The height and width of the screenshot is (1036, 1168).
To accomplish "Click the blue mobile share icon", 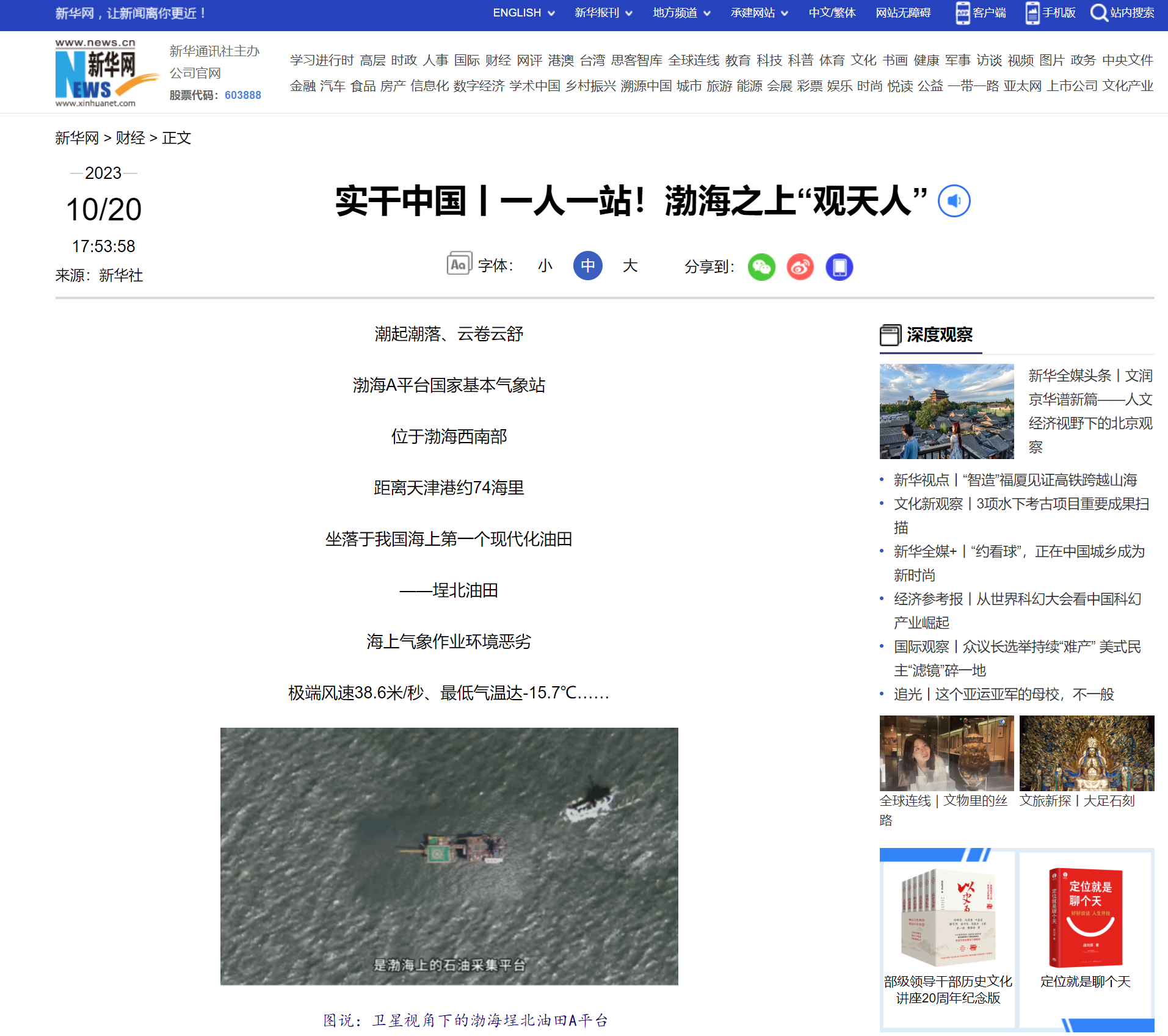I will point(839,267).
